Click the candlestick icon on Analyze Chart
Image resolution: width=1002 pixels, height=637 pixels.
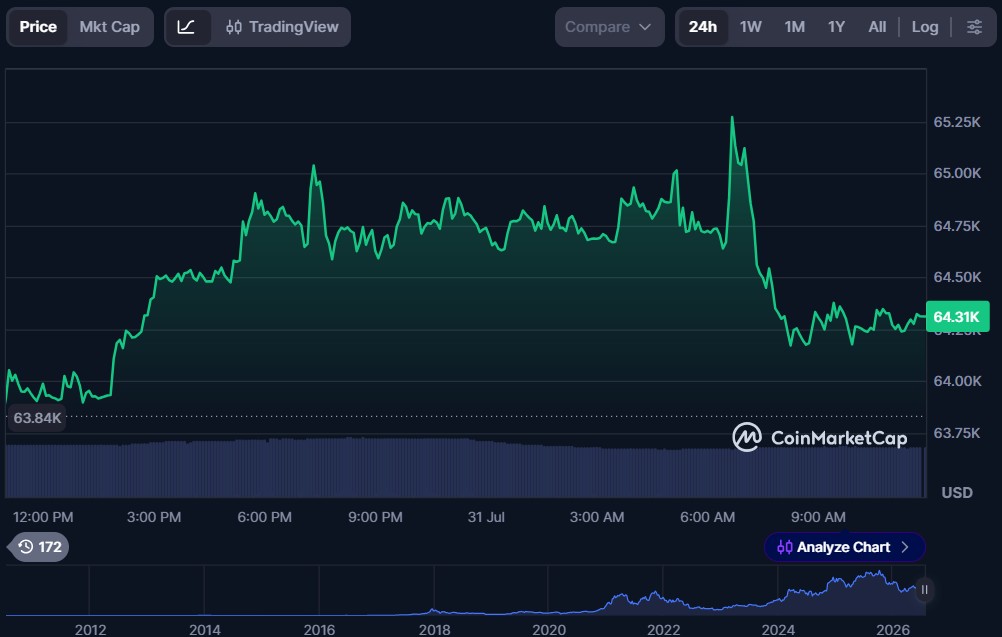click(785, 547)
